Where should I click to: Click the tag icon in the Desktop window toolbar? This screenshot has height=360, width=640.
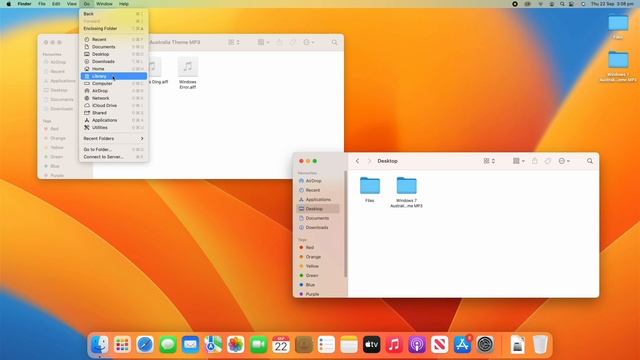(x=548, y=161)
